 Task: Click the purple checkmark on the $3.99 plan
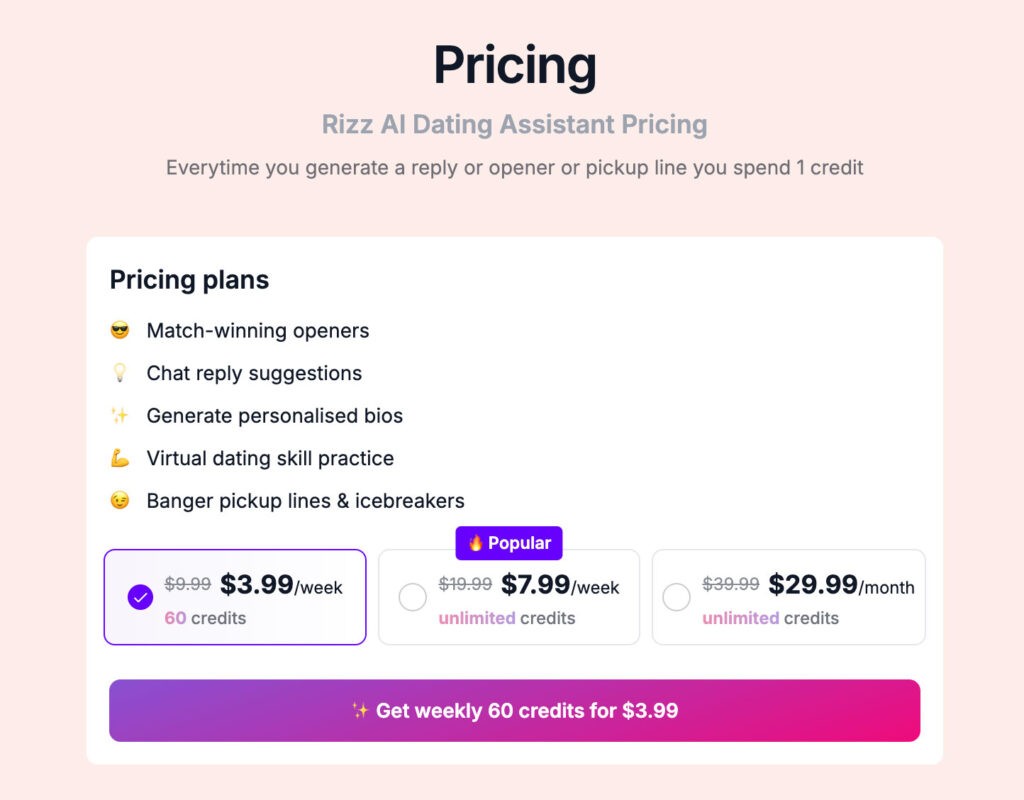pyautogui.click(x=140, y=597)
